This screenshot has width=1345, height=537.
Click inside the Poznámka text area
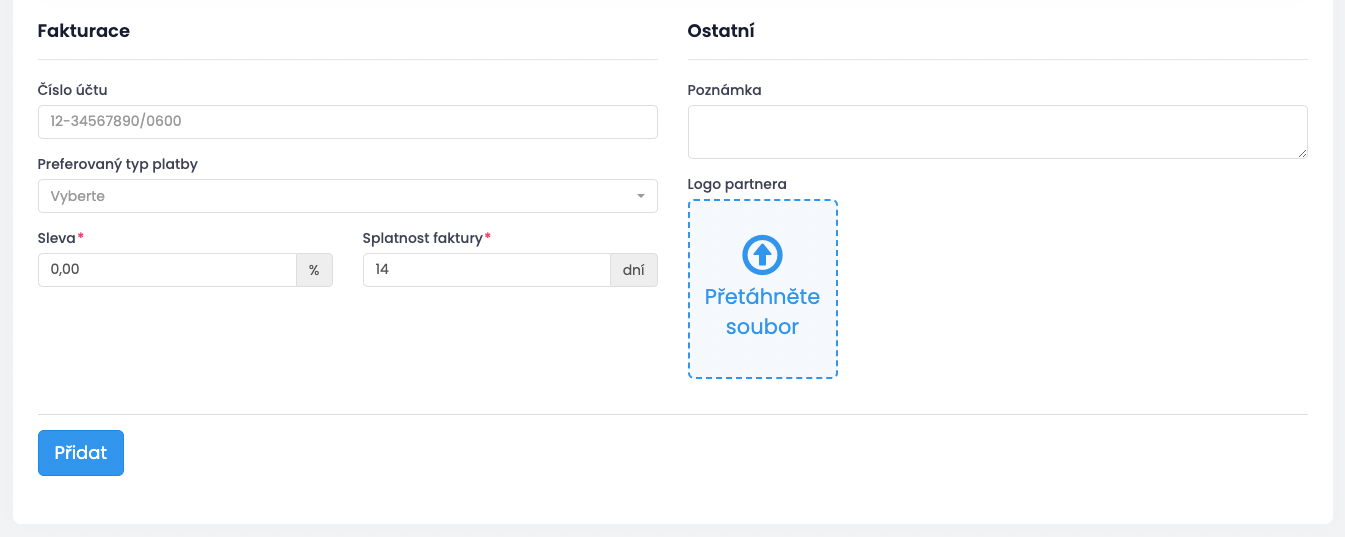click(x=997, y=132)
